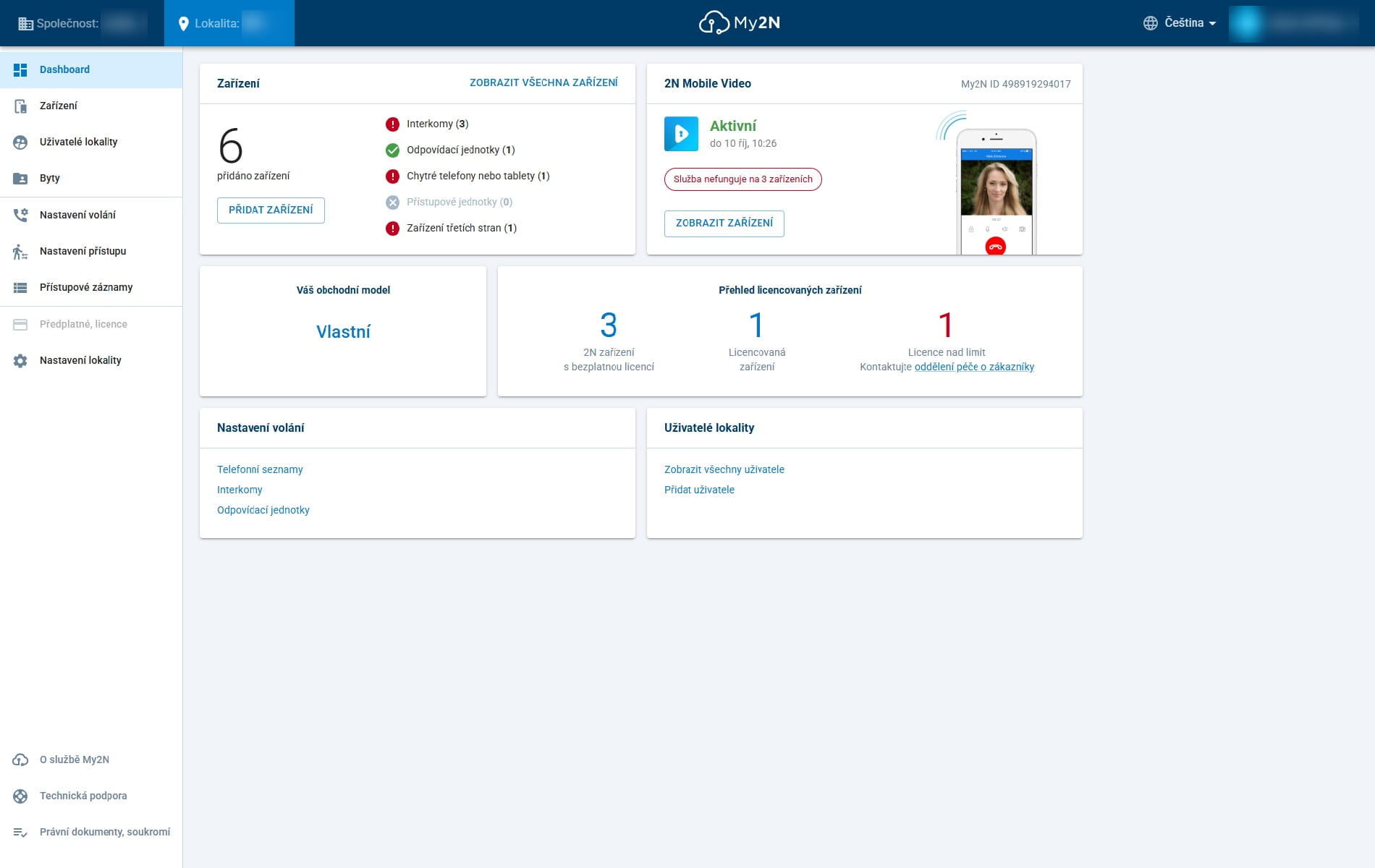Open the blurred user account menu
This screenshot has width=1375, height=868.
1295,23
